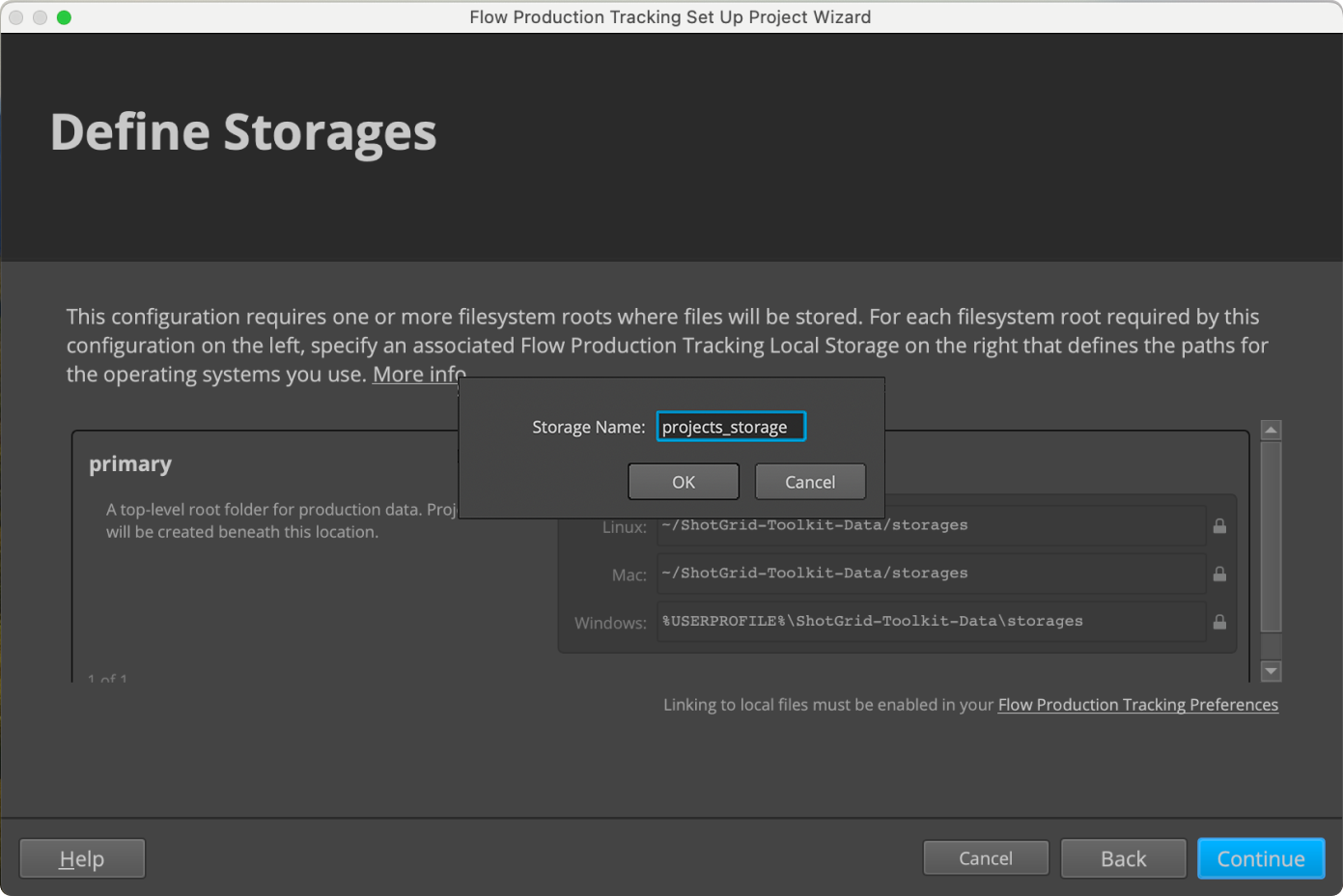Open the More info link

(x=417, y=375)
